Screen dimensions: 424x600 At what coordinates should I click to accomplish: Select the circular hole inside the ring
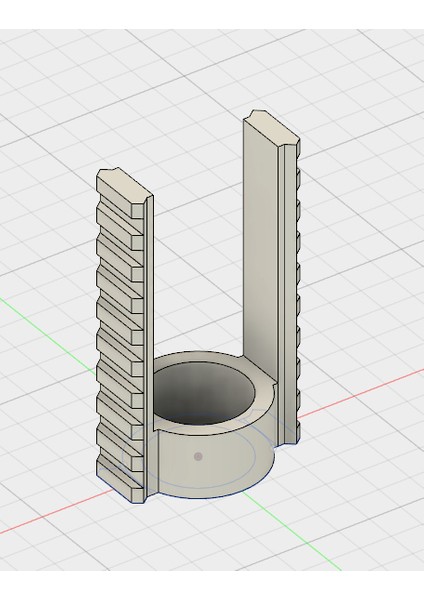point(204,394)
